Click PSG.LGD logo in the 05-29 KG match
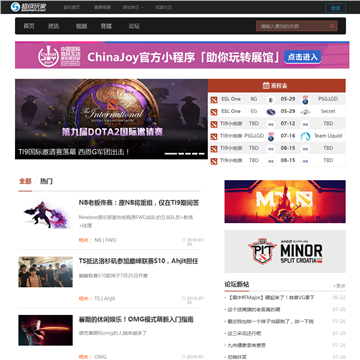The image size is (360, 360). click(x=305, y=99)
